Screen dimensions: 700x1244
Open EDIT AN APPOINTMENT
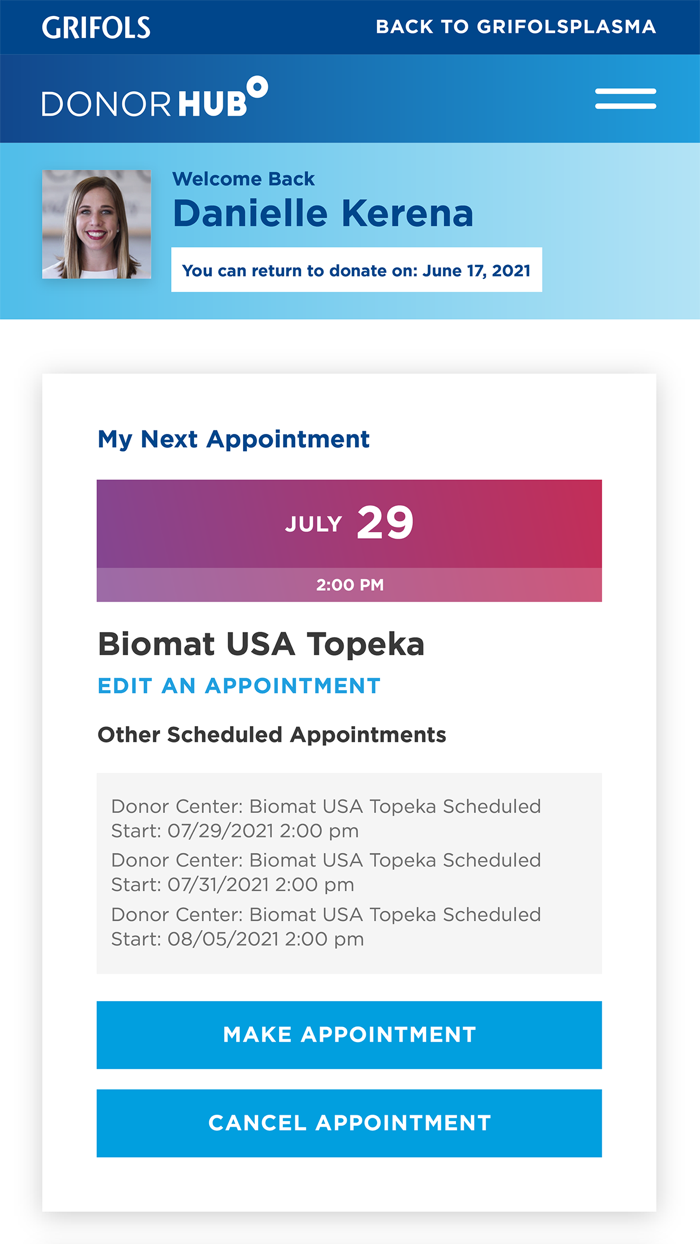click(239, 686)
